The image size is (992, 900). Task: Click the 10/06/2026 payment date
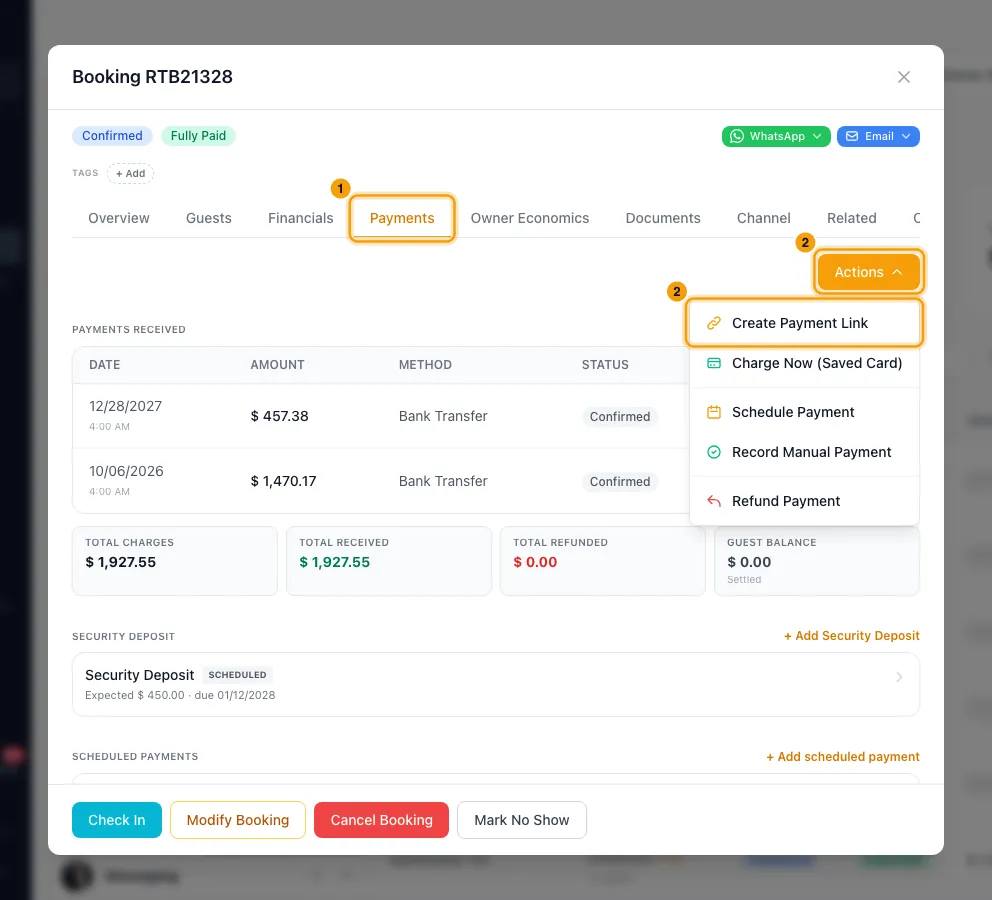point(126,471)
